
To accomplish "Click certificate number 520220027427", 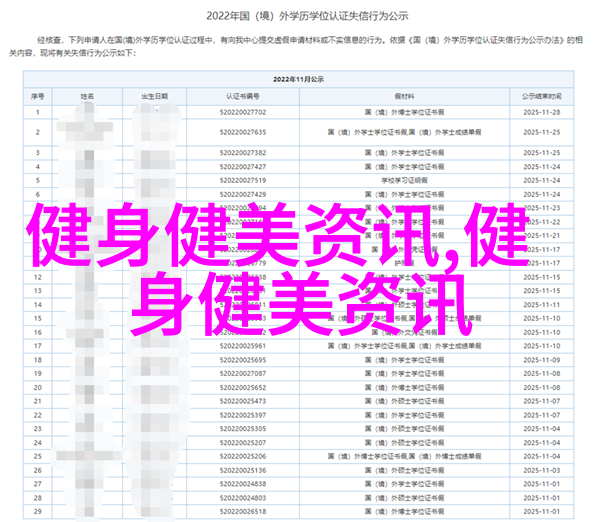I will [241, 166].
